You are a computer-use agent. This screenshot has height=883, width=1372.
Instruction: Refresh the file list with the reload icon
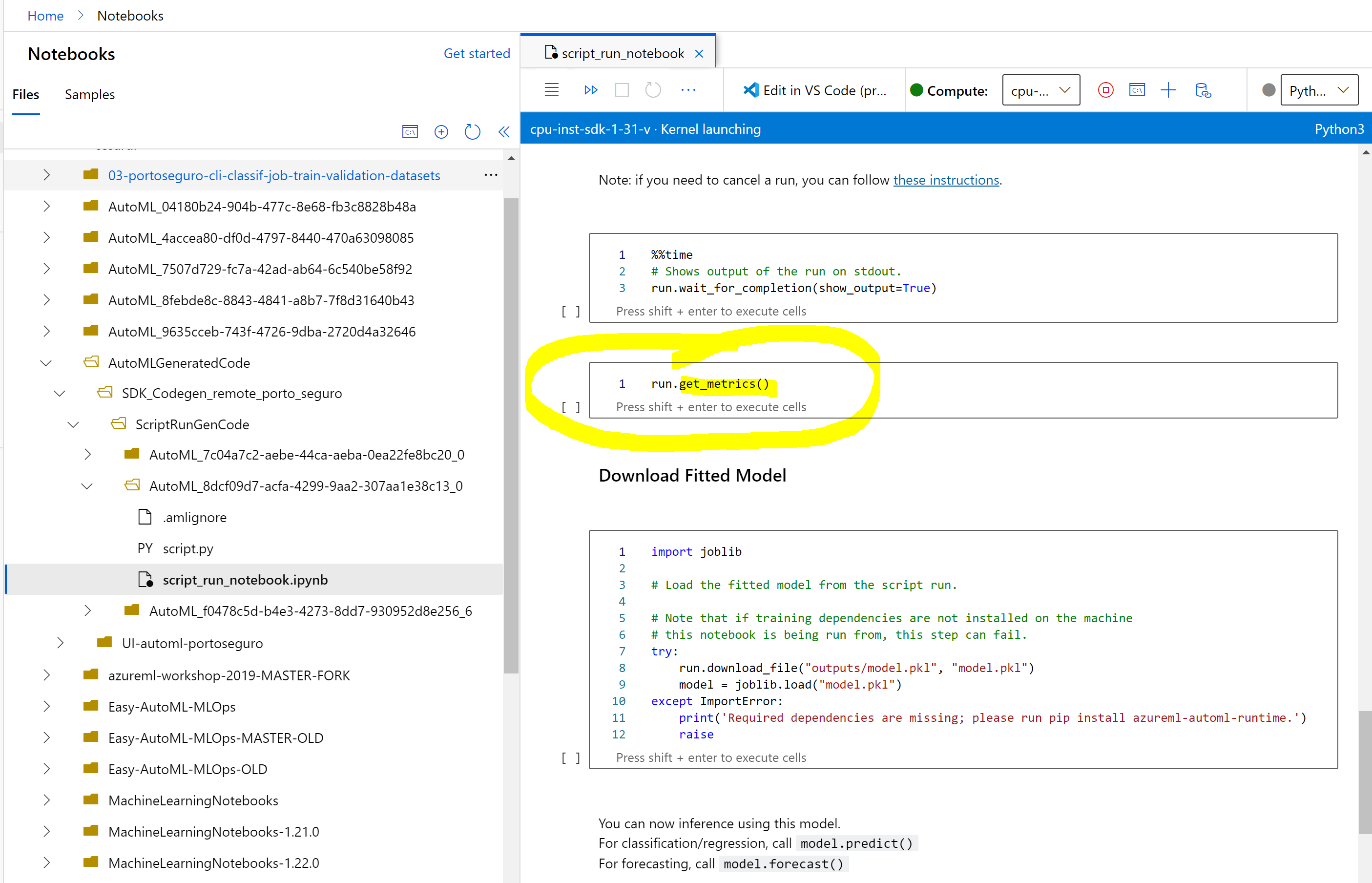(x=472, y=131)
